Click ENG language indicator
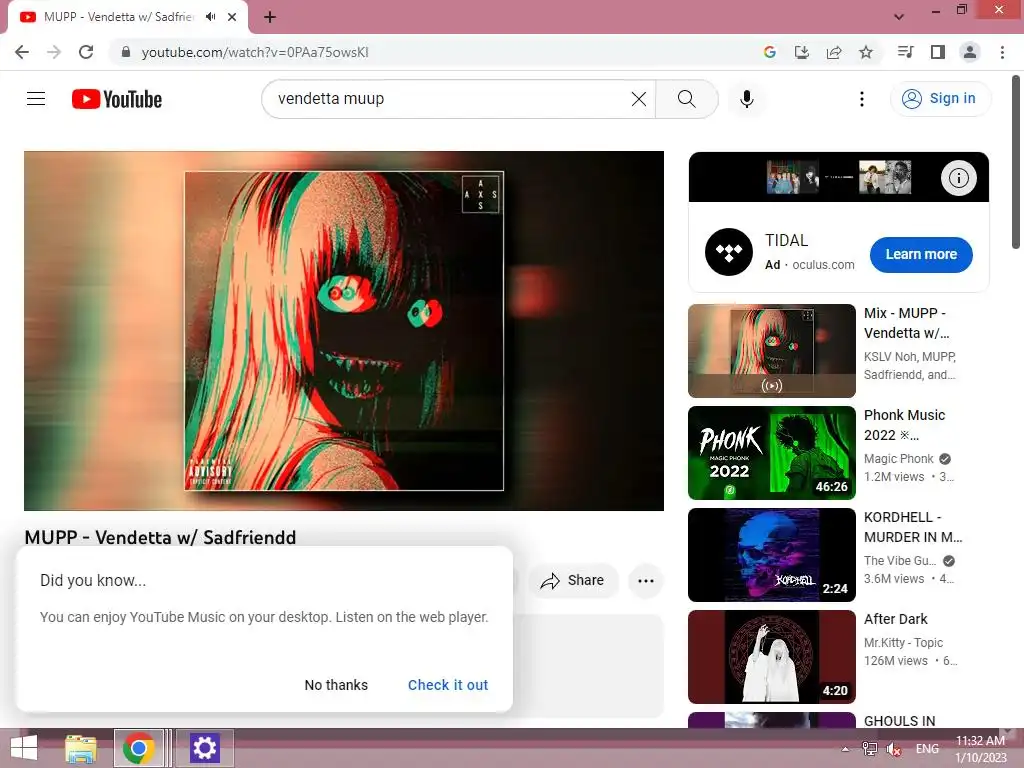Screen dimensions: 1024x768 click(x=927, y=748)
